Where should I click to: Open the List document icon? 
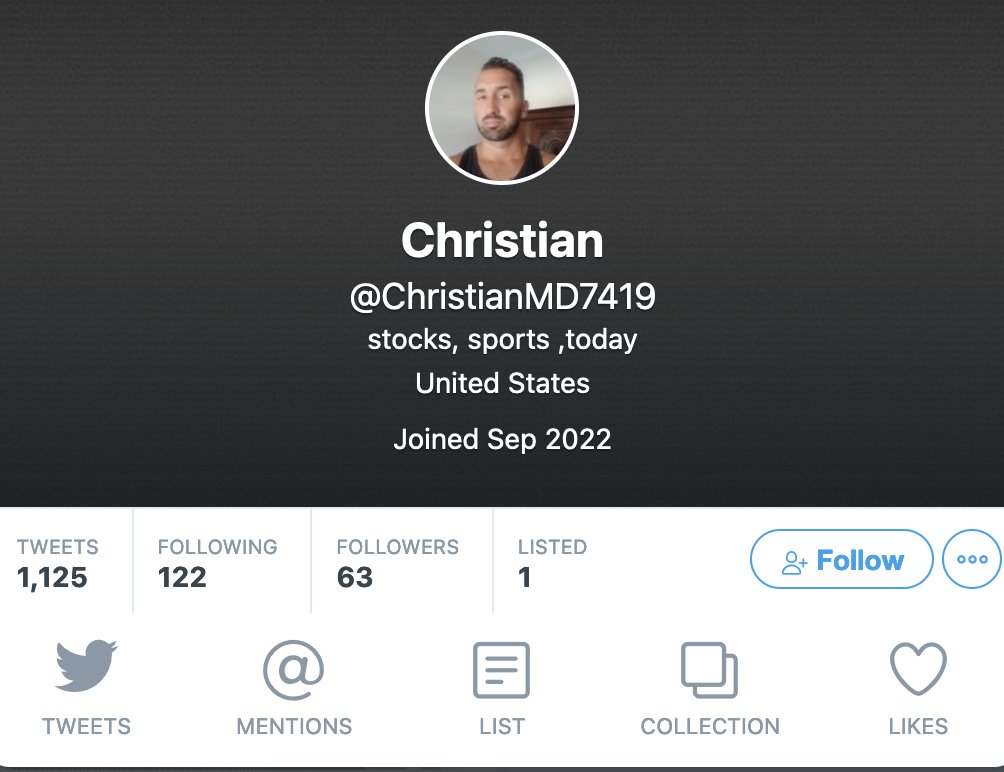(x=501, y=670)
